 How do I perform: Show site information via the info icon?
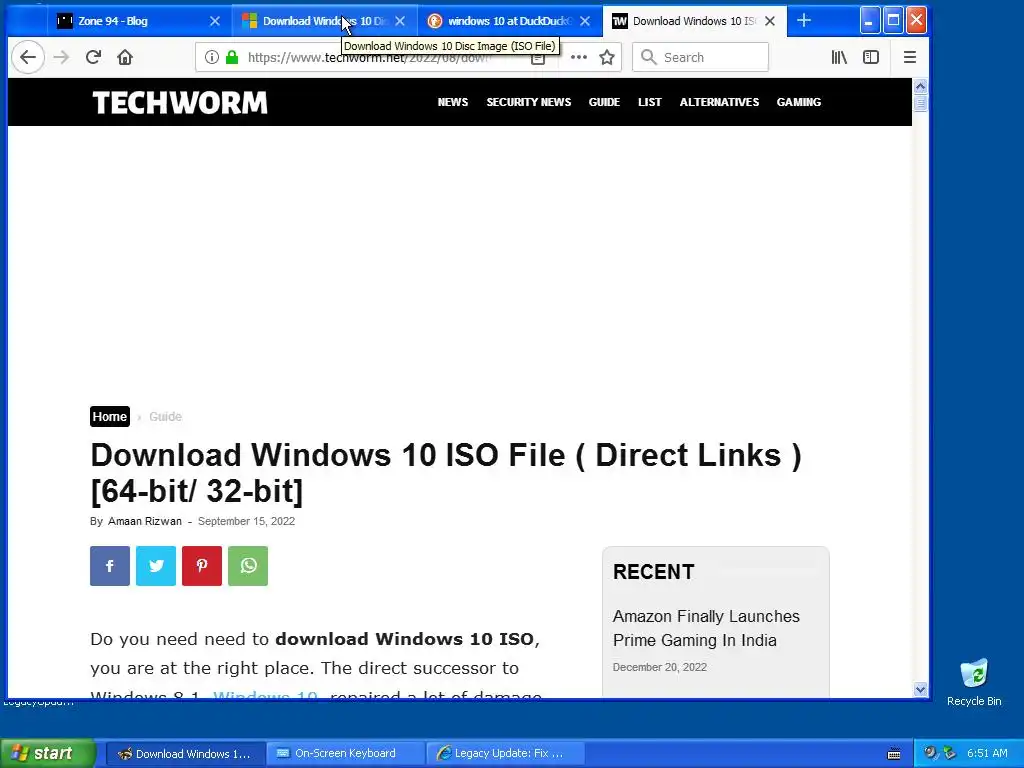212,57
